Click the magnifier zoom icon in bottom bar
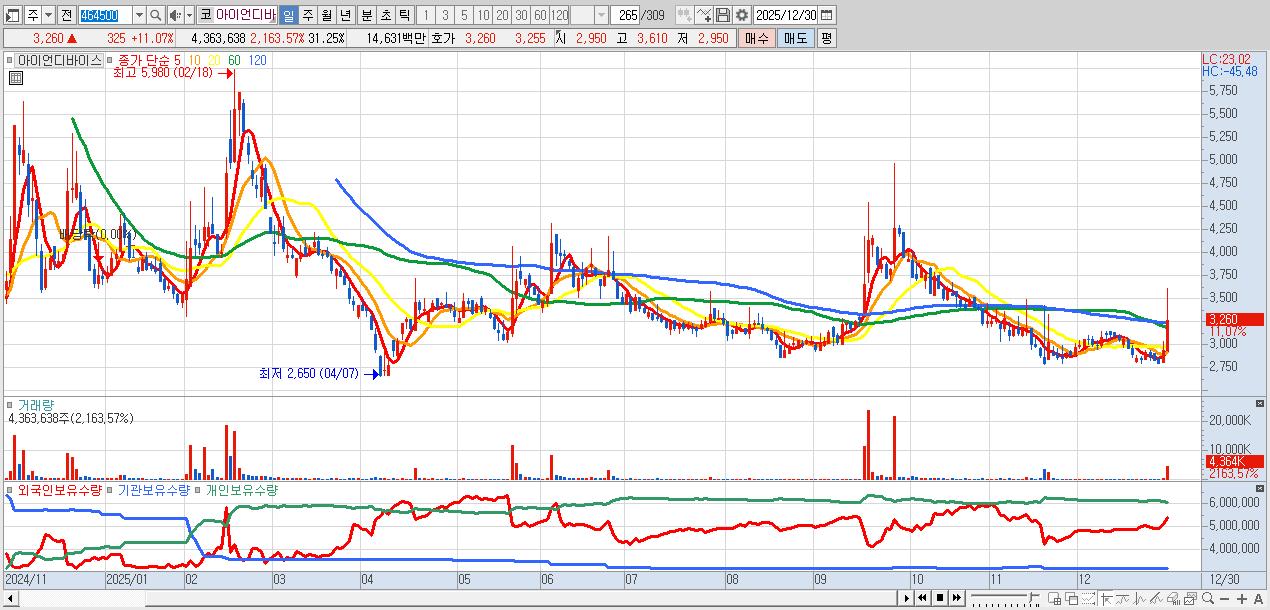1270x610 pixels. [x=1208, y=599]
